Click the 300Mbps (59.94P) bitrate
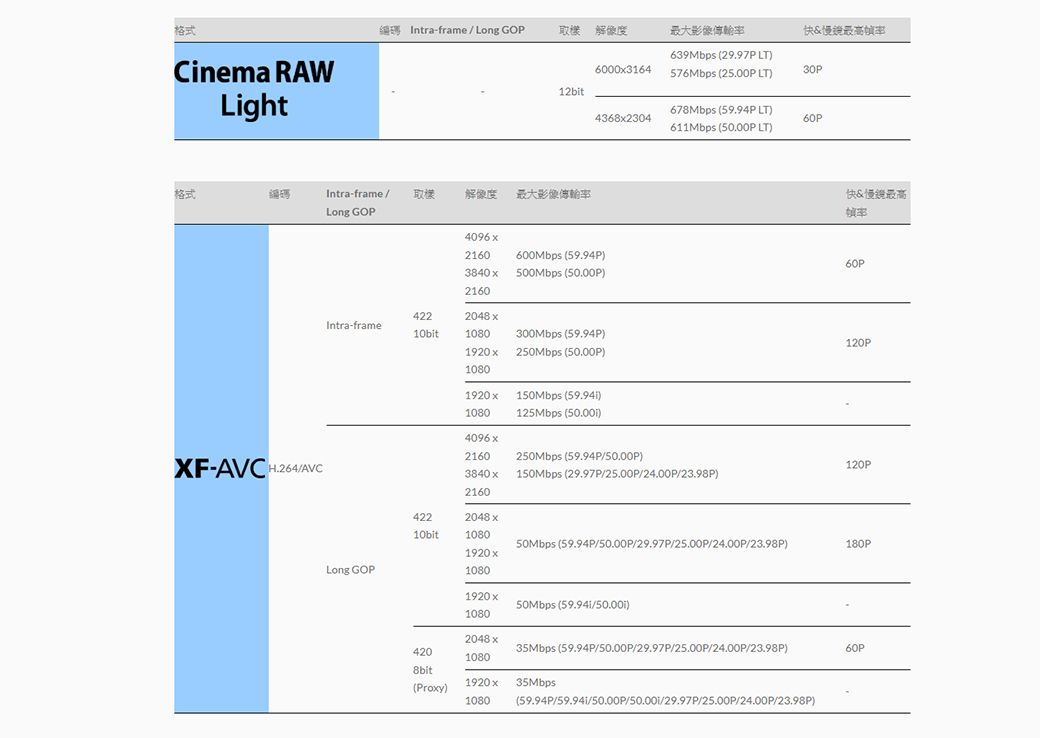This screenshot has height=738, width=1040. pyautogui.click(x=560, y=334)
